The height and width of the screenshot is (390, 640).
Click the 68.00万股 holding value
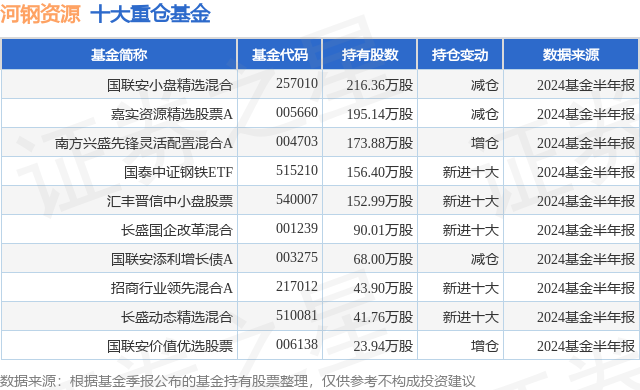point(383,259)
